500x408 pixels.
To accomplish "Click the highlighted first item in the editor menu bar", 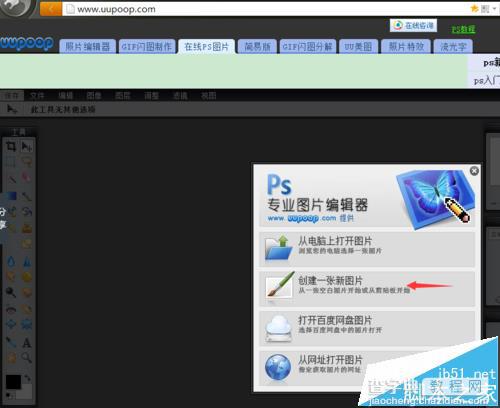I will (12, 96).
